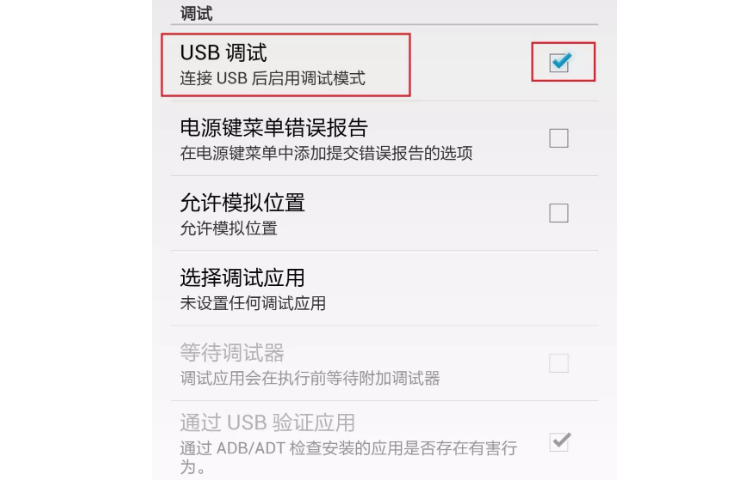Open the 选择调试应用 option

(x=384, y=288)
